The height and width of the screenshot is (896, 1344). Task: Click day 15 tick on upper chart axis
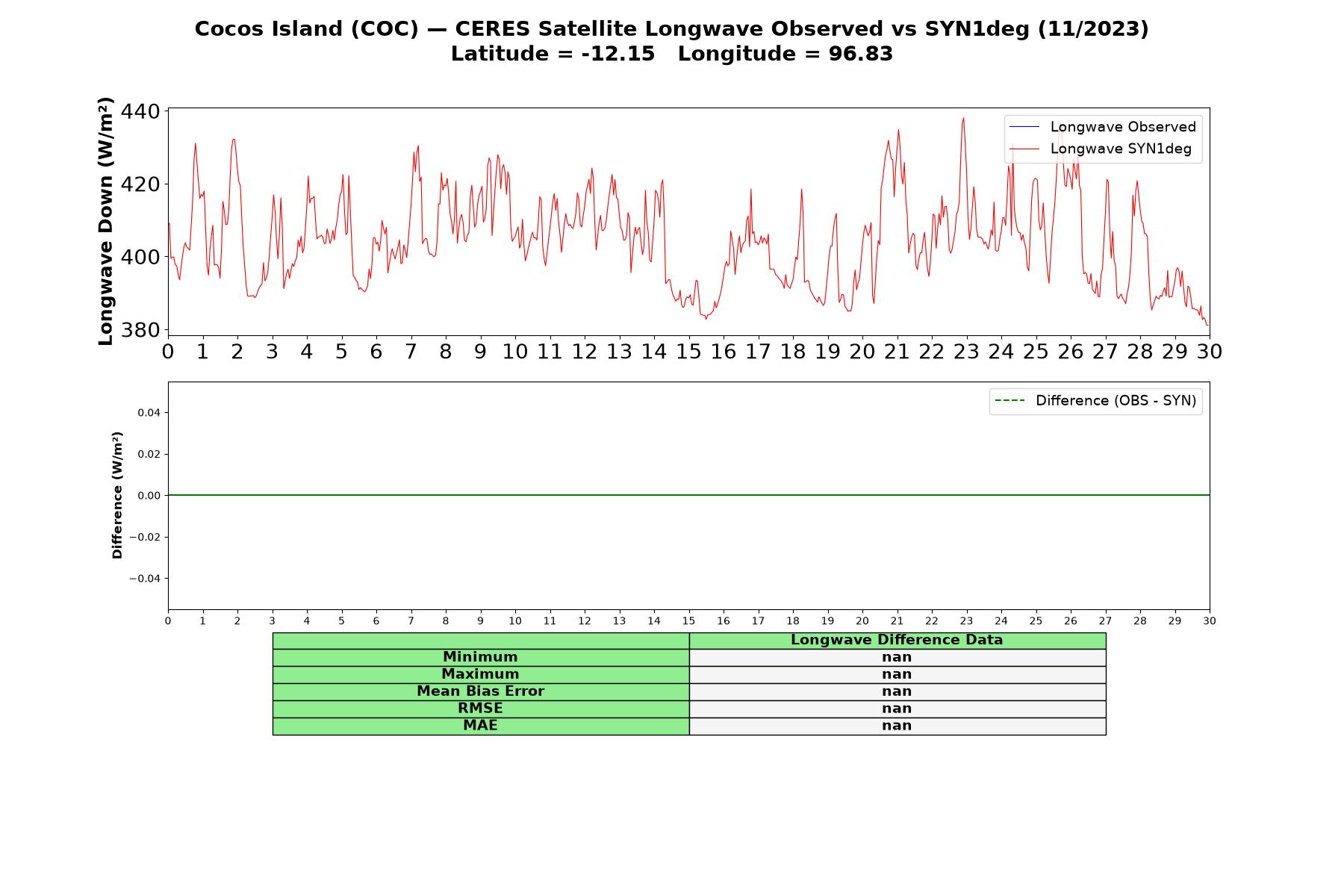click(x=688, y=352)
